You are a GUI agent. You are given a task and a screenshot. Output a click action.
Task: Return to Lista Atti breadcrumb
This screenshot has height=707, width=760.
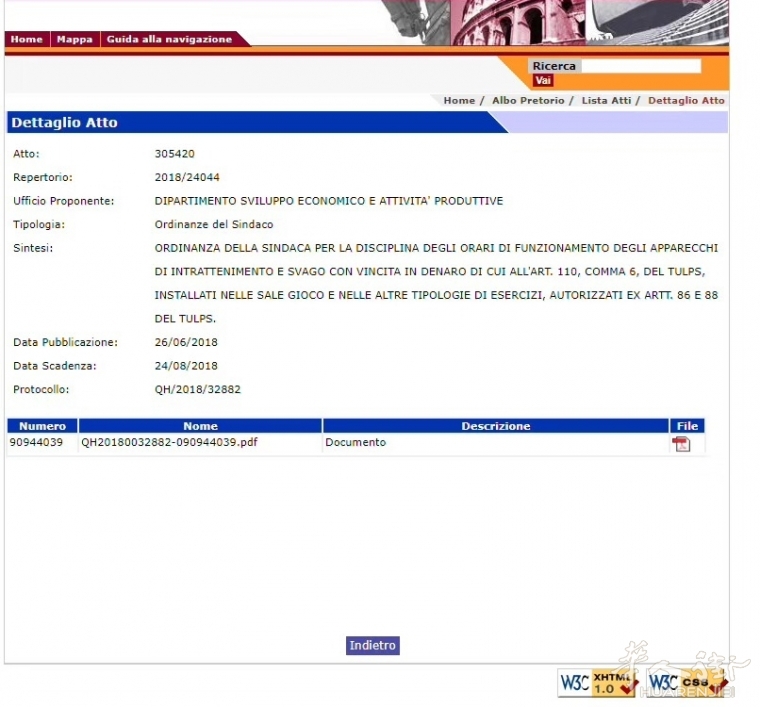(x=606, y=101)
